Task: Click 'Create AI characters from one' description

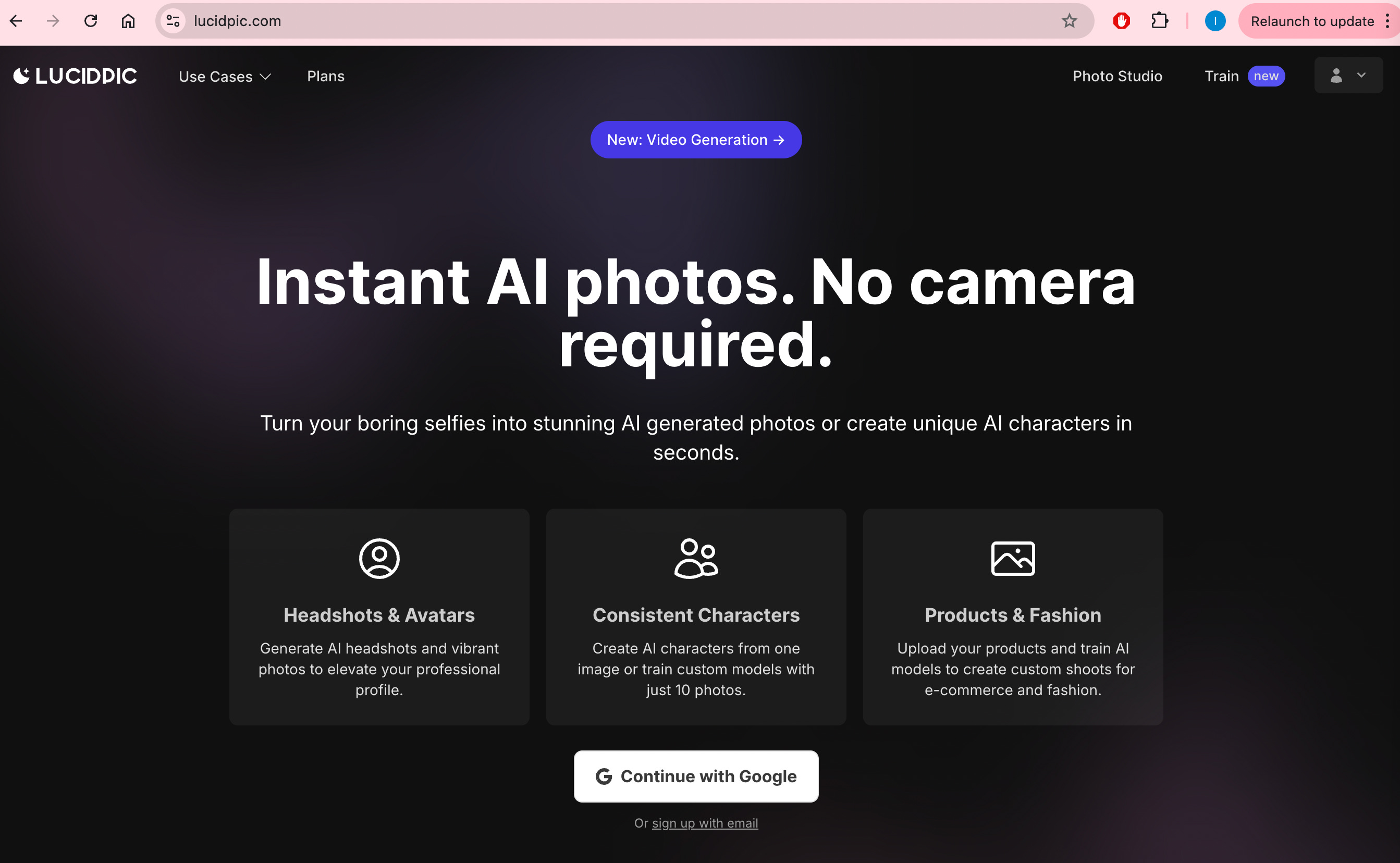Action: click(696, 669)
